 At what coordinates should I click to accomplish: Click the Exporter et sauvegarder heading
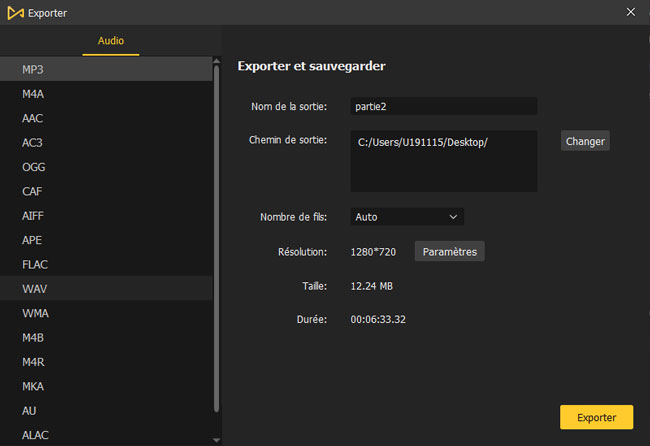click(311, 66)
